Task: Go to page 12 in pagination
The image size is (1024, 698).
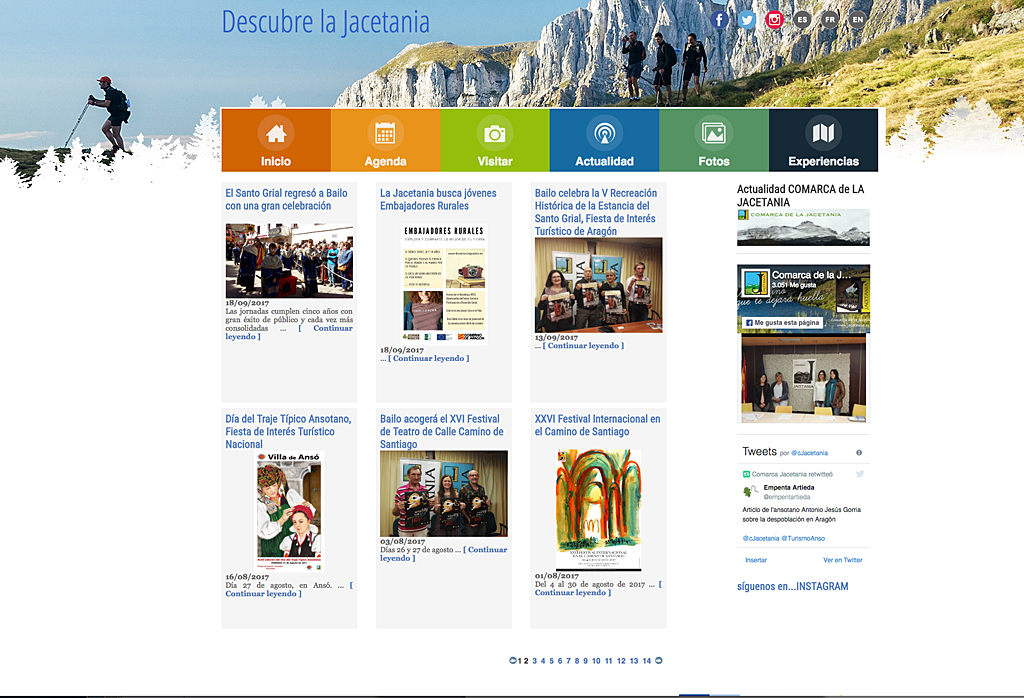Action: pyautogui.click(x=622, y=661)
